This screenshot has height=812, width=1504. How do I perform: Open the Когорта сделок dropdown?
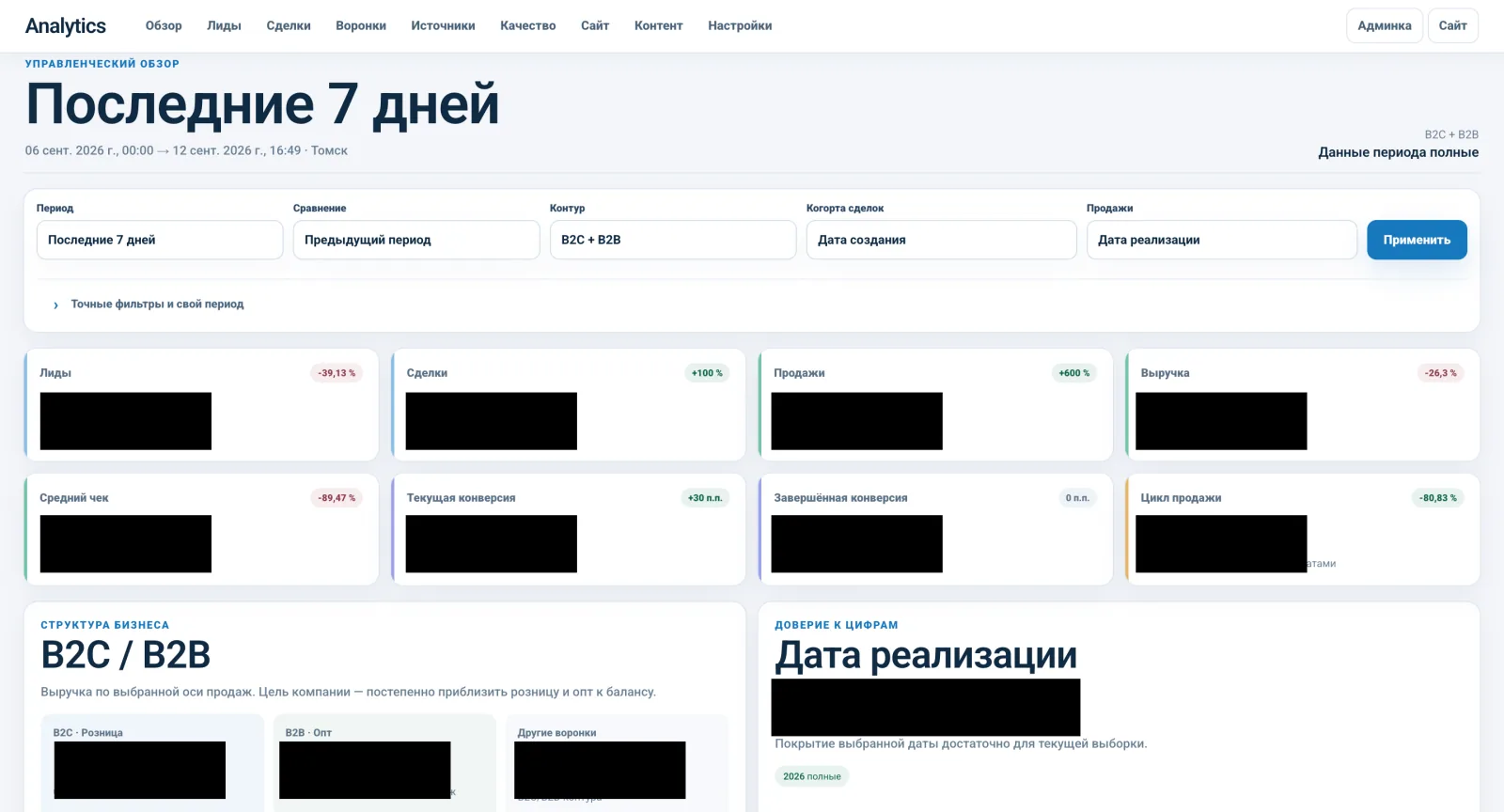click(941, 240)
